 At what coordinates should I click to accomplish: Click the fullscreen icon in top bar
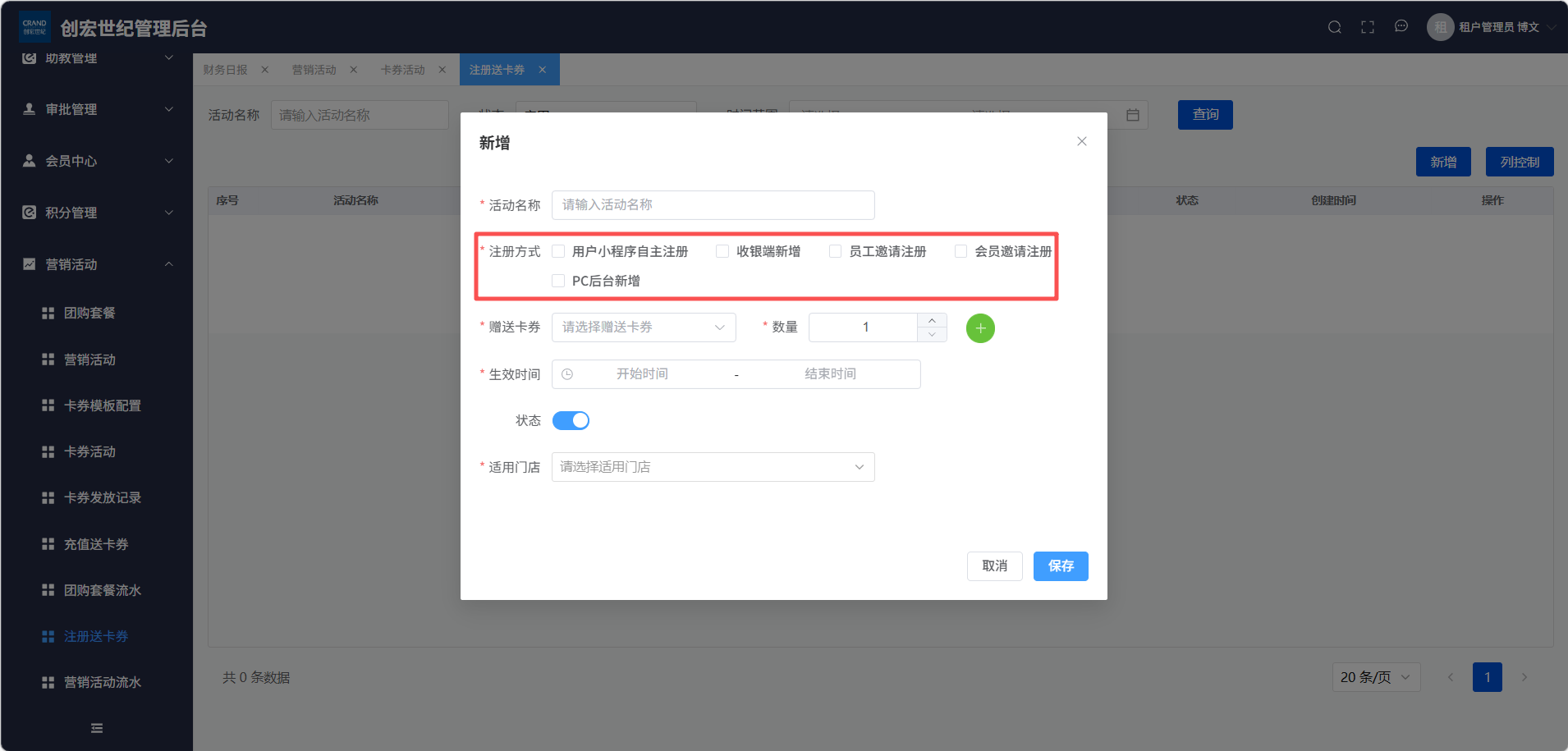1367,26
